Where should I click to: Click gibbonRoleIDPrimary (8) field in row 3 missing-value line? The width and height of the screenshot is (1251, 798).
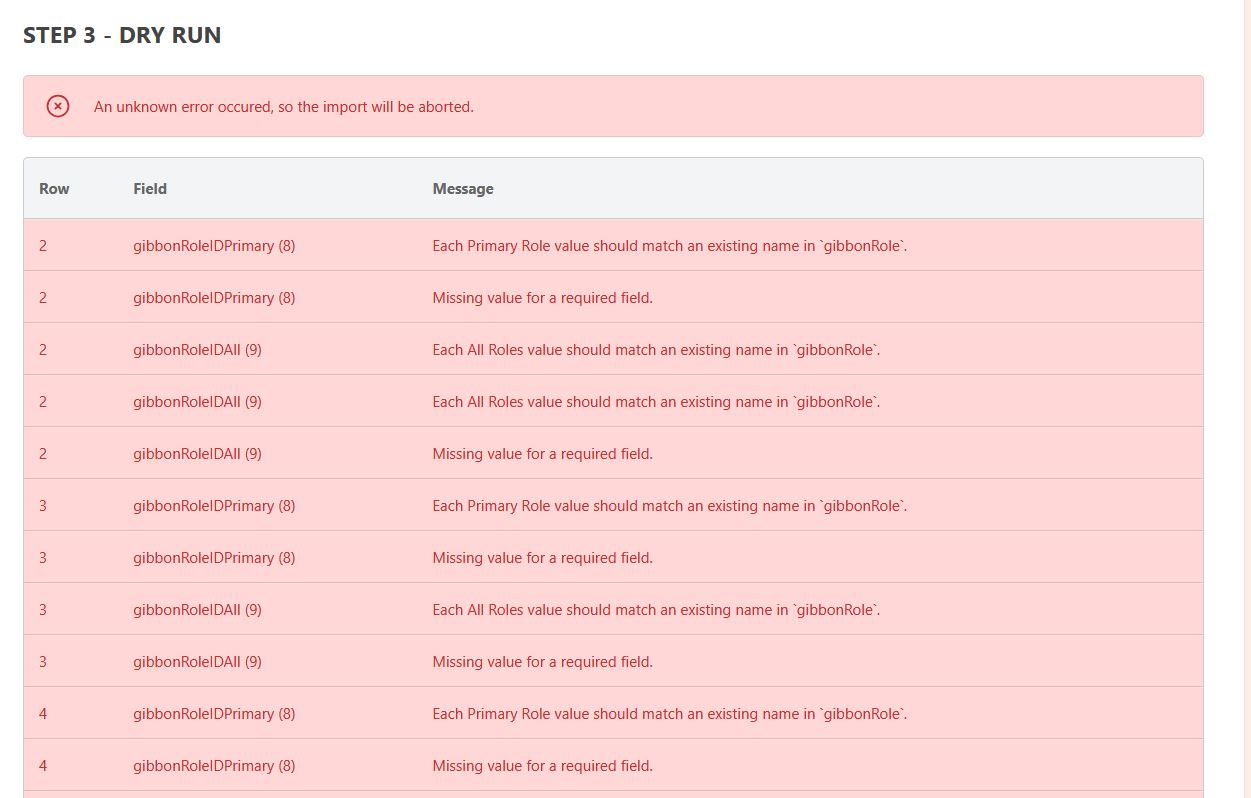[x=214, y=557]
